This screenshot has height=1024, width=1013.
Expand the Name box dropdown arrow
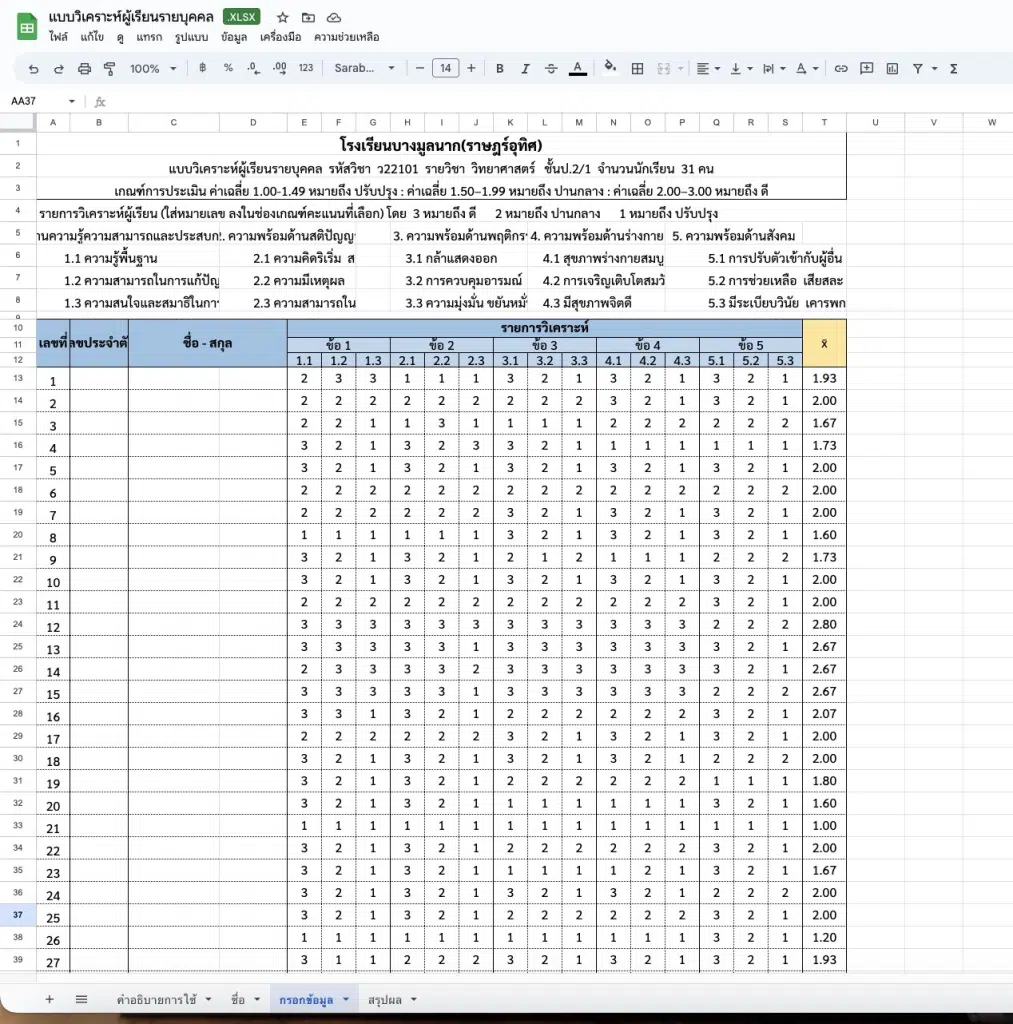click(x=72, y=101)
